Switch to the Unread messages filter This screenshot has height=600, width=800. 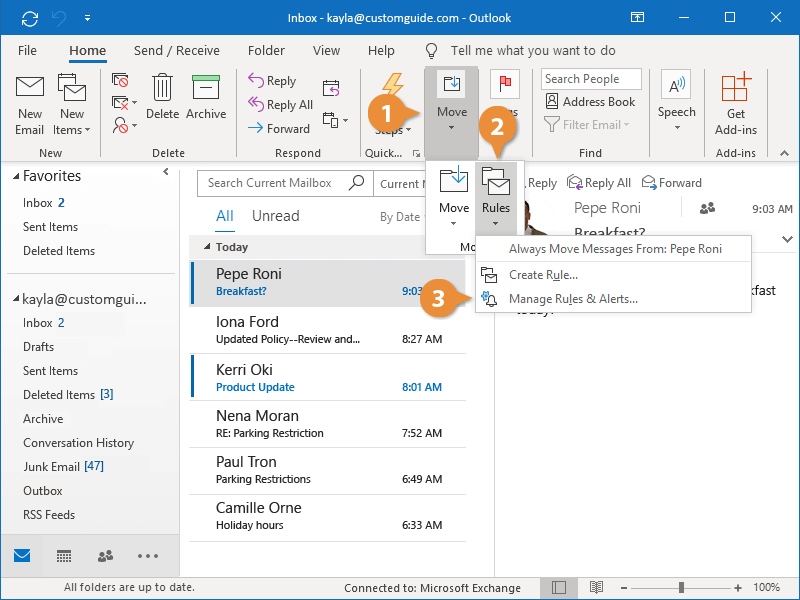(x=275, y=215)
